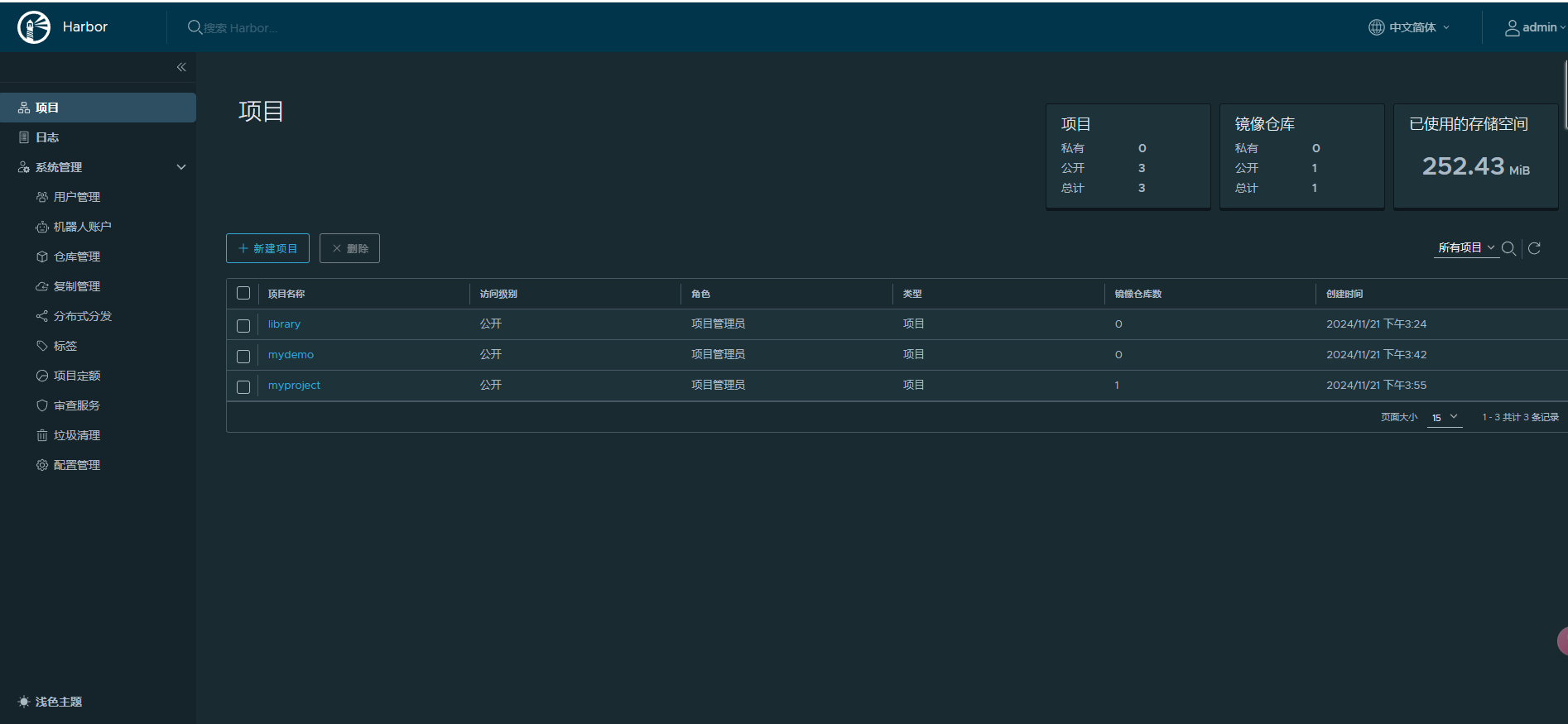
Task: Click the 标签 tag icon
Action: [42, 346]
